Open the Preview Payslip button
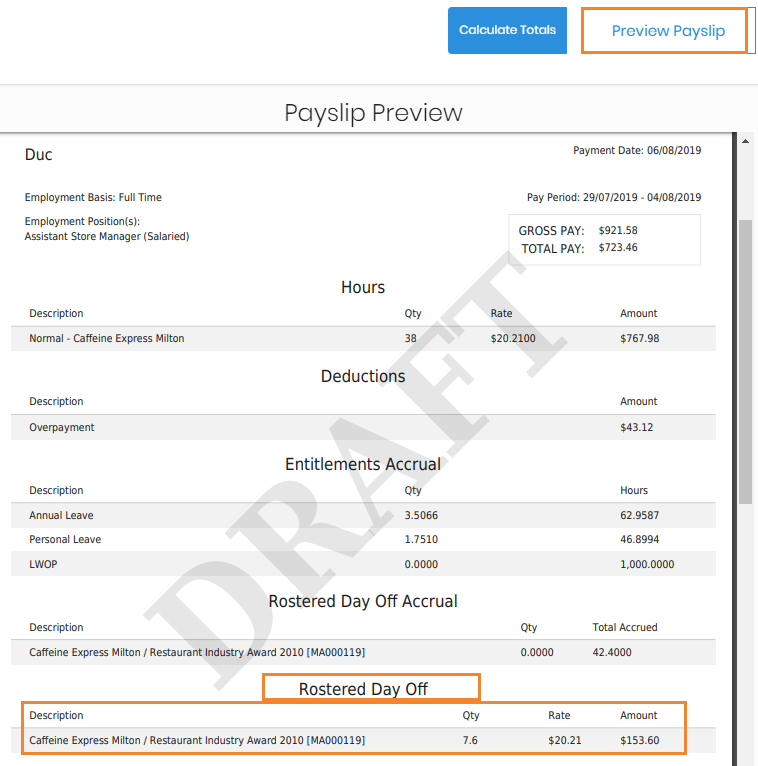The height and width of the screenshot is (766, 758). point(667,31)
